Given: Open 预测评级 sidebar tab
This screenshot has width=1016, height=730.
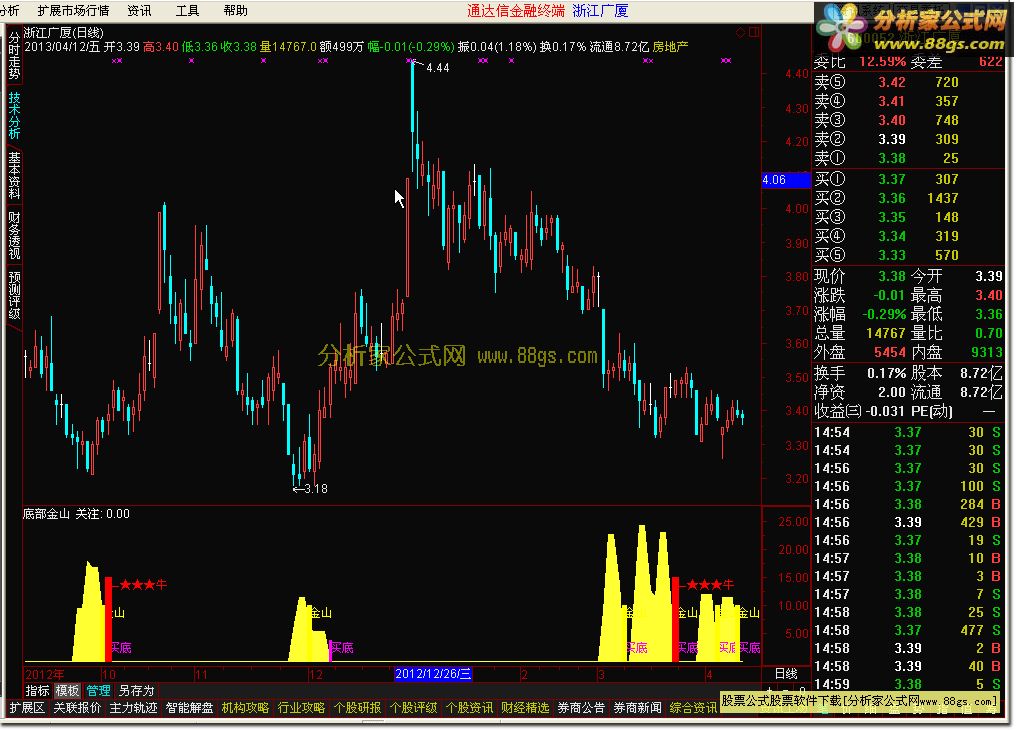Looking at the screenshot, I should click(14, 295).
